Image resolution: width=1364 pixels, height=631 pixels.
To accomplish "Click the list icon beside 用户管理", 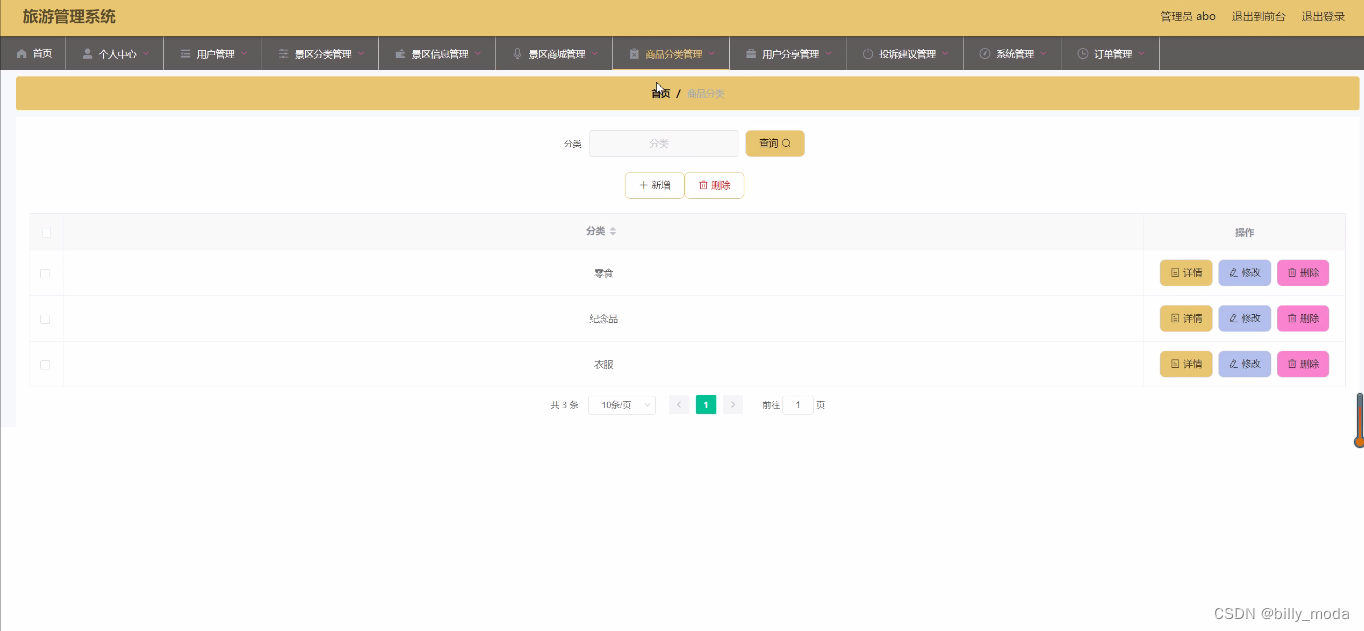I will [185, 54].
